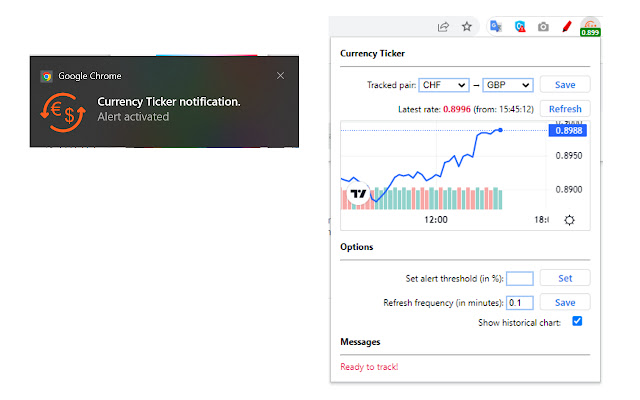Click the last data point on the chart line
The width and height of the screenshot is (640, 400).
[500, 130]
